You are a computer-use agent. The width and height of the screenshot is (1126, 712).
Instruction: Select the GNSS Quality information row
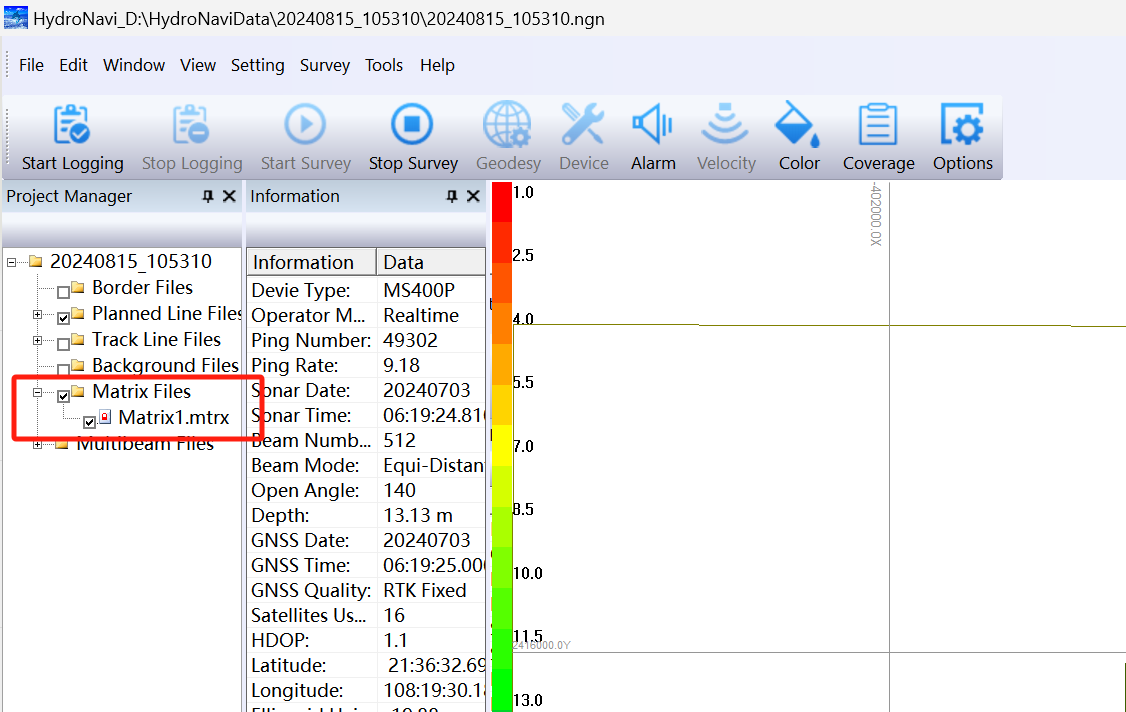pos(310,590)
